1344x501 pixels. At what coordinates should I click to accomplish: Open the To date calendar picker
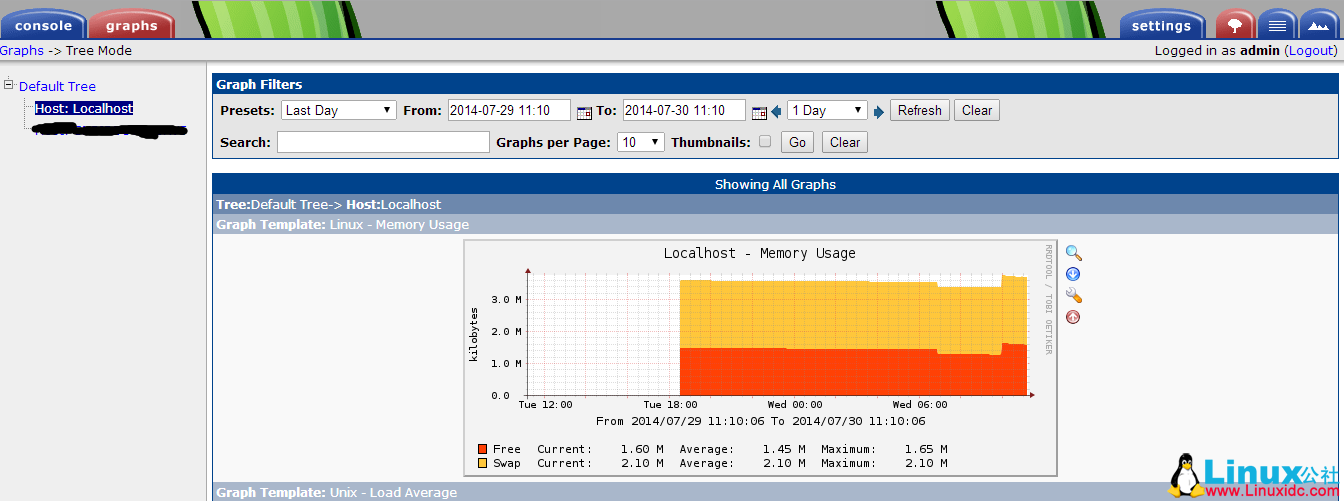(x=759, y=112)
